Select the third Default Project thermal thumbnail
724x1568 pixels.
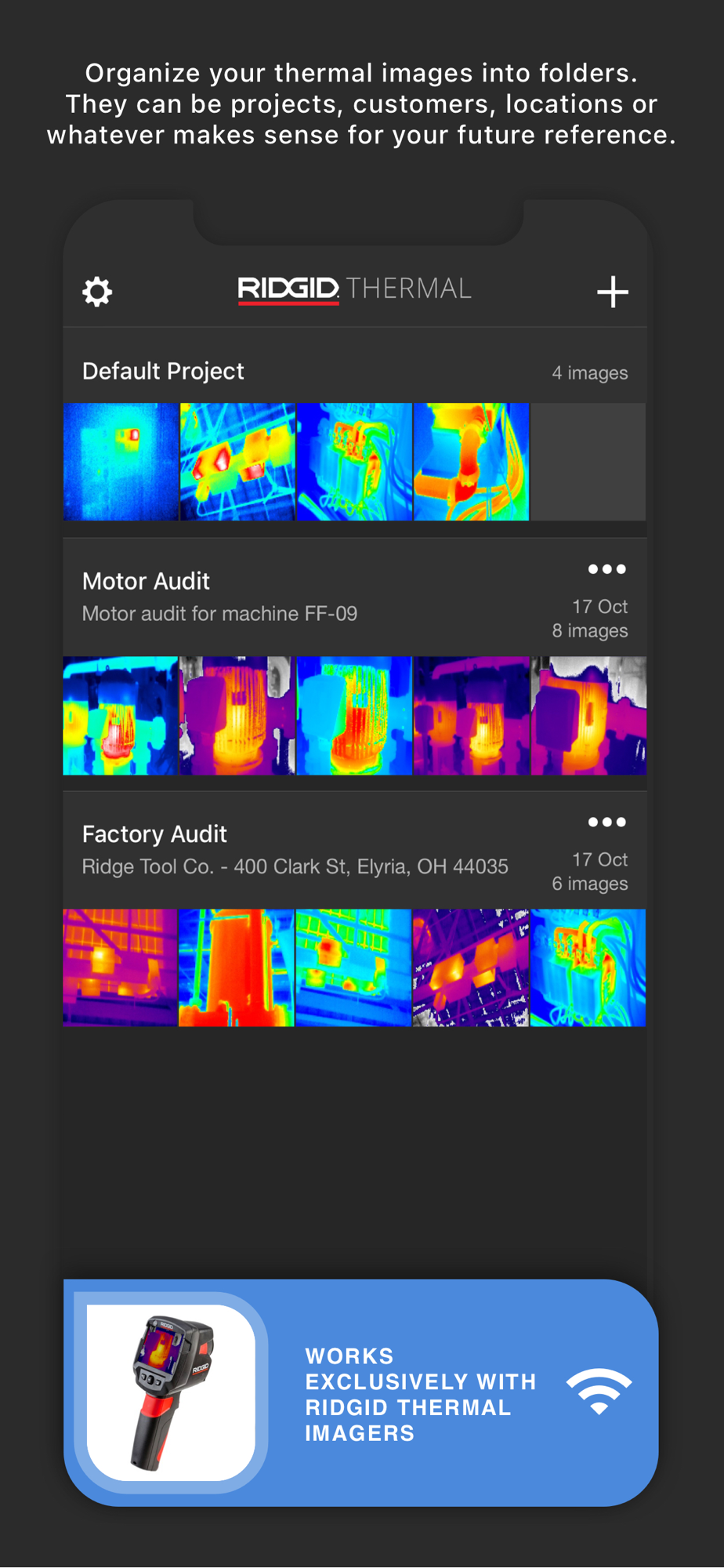(x=354, y=462)
